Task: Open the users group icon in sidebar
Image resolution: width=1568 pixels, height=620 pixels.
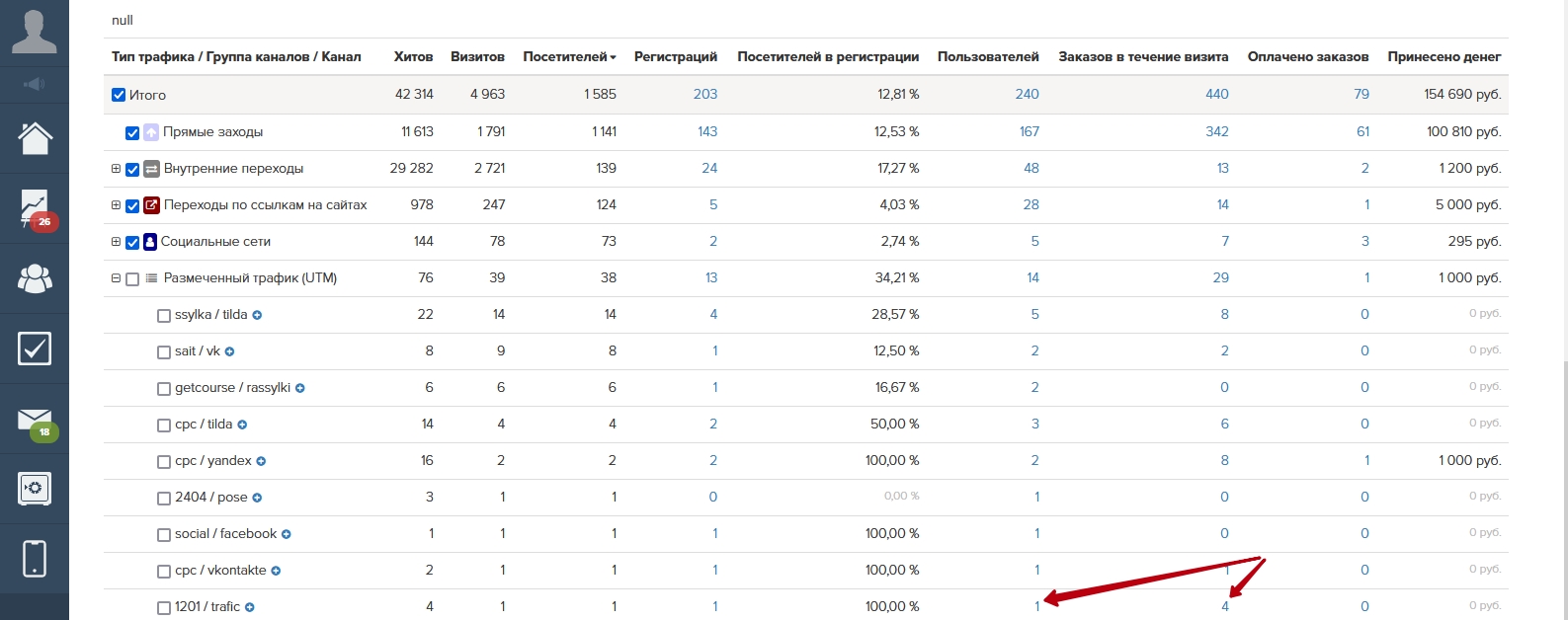Action: [34, 279]
